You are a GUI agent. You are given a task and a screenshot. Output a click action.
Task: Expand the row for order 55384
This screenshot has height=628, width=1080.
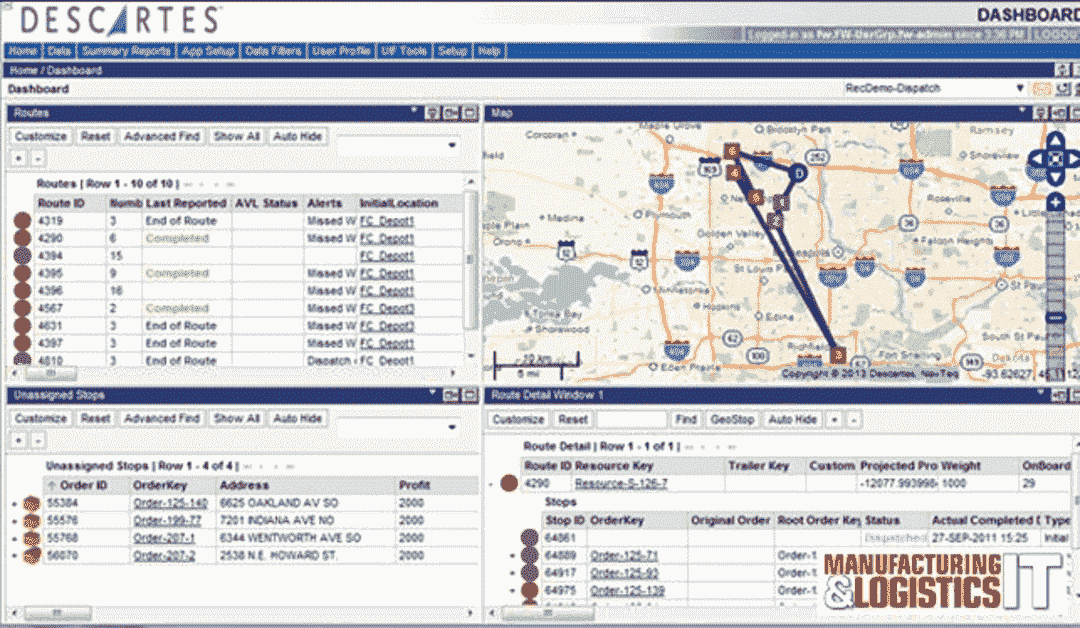(14, 503)
